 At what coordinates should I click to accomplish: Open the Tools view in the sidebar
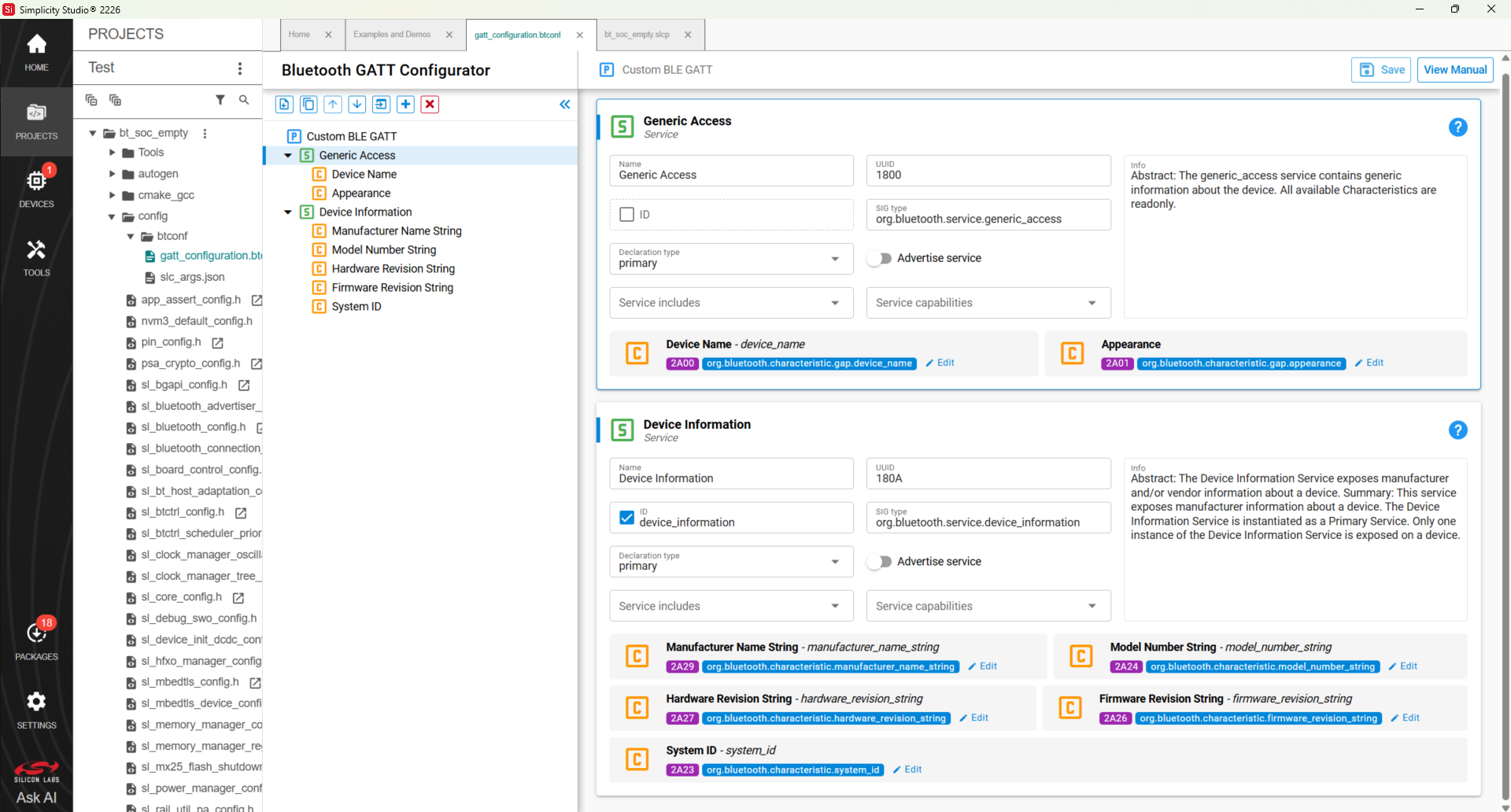[x=36, y=258]
